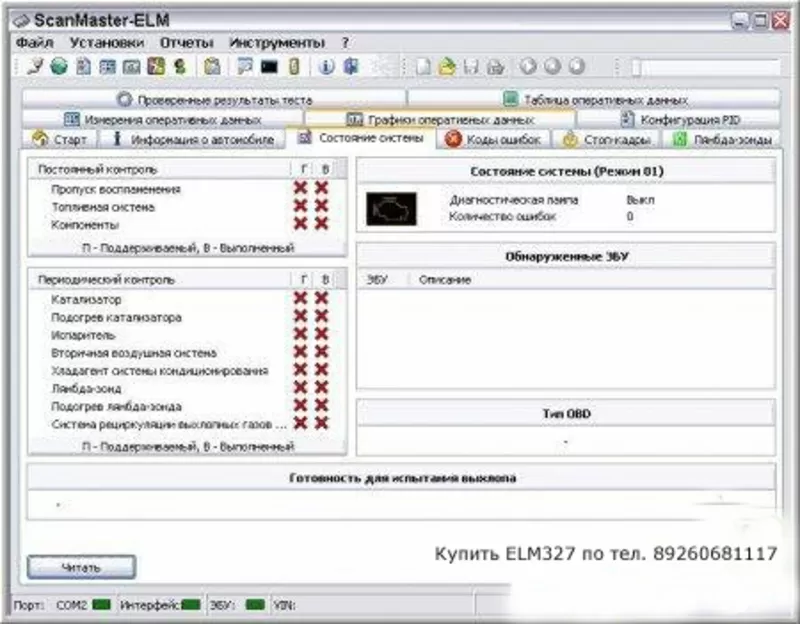Click the Читать button
The height and width of the screenshot is (624, 800).
point(82,567)
